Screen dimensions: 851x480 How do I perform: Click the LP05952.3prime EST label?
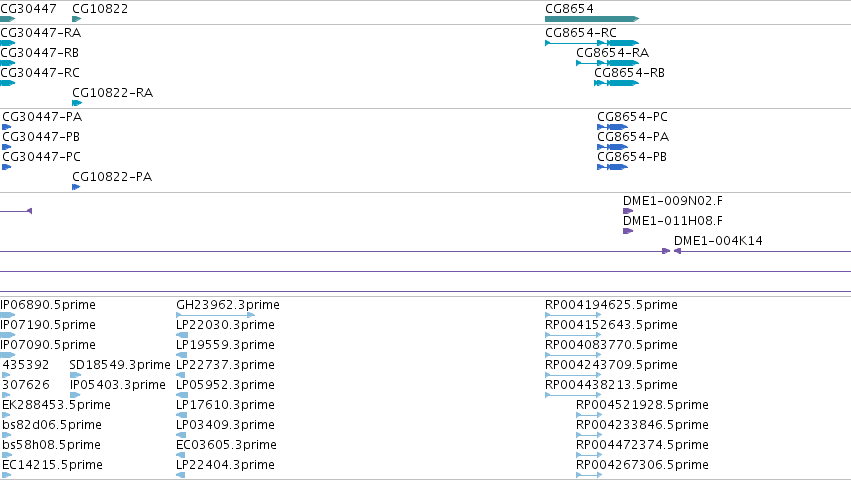click(225, 385)
